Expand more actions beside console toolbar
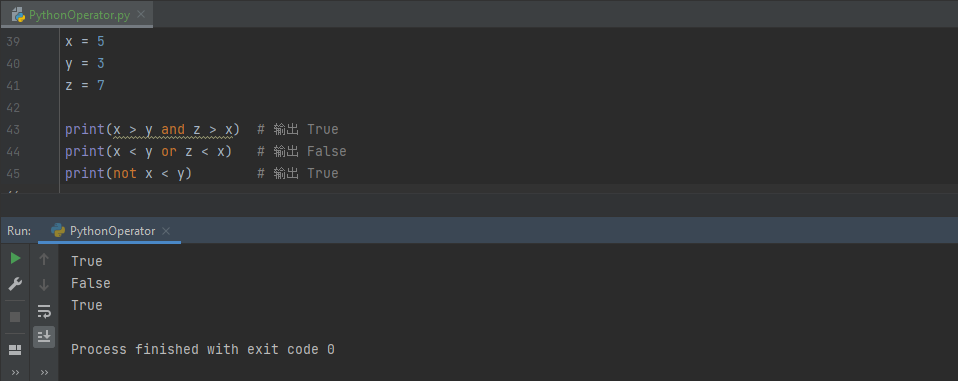958x381 pixels. [44, 372]
